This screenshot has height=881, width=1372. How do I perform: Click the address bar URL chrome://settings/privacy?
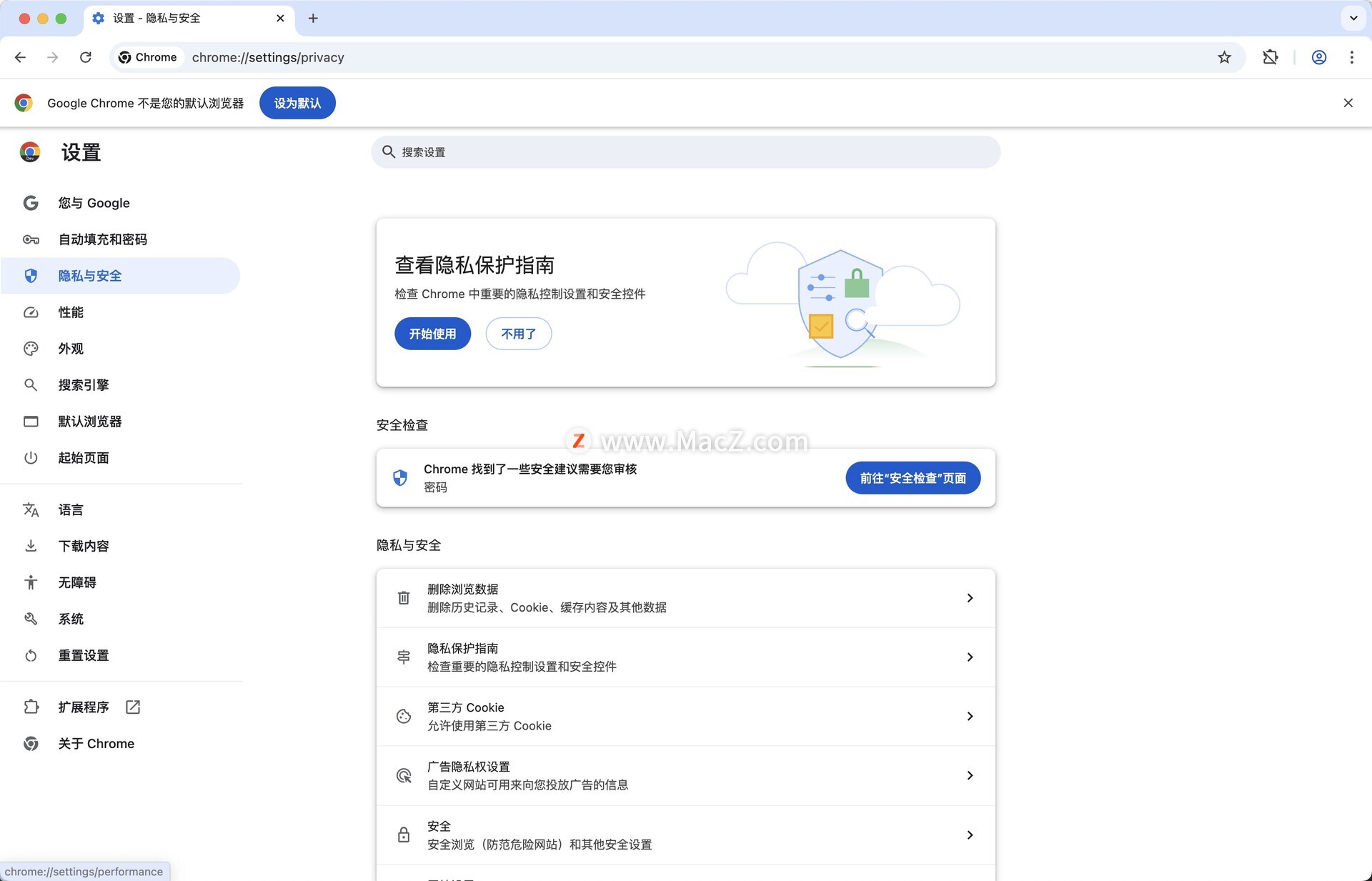click(268, 57)
